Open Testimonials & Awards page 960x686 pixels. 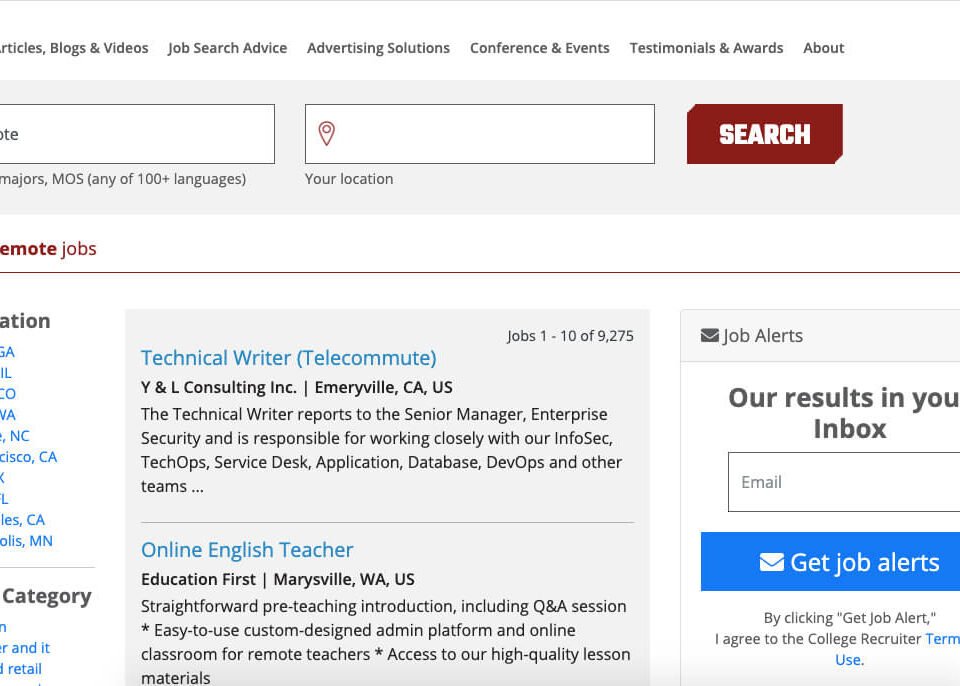click(x=707, y=47)
